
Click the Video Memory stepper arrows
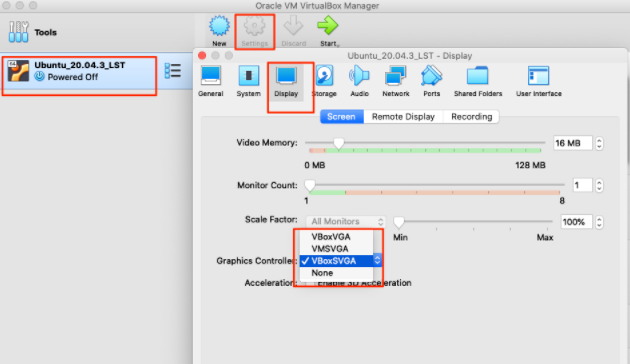599,143
